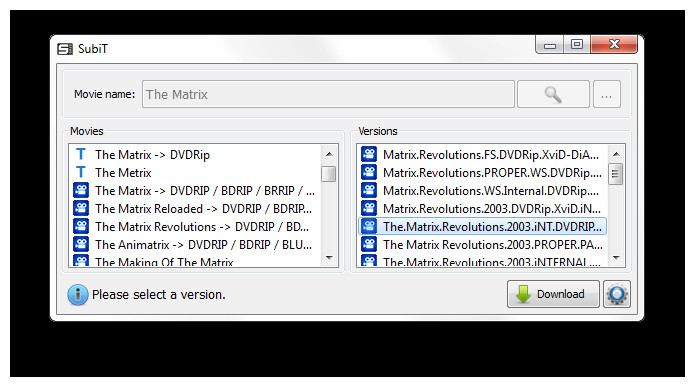Select 'The Matrix Reloaded' movie row

pos(195,208)
